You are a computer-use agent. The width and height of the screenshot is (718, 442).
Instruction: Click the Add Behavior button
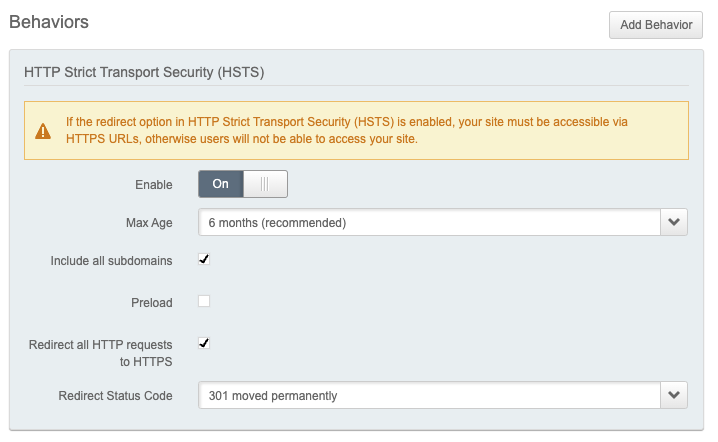(655, 25)
